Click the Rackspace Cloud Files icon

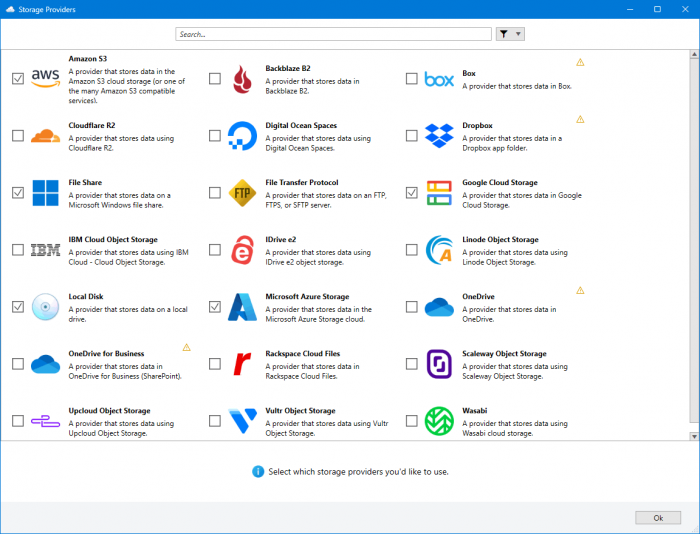(243, 363)
